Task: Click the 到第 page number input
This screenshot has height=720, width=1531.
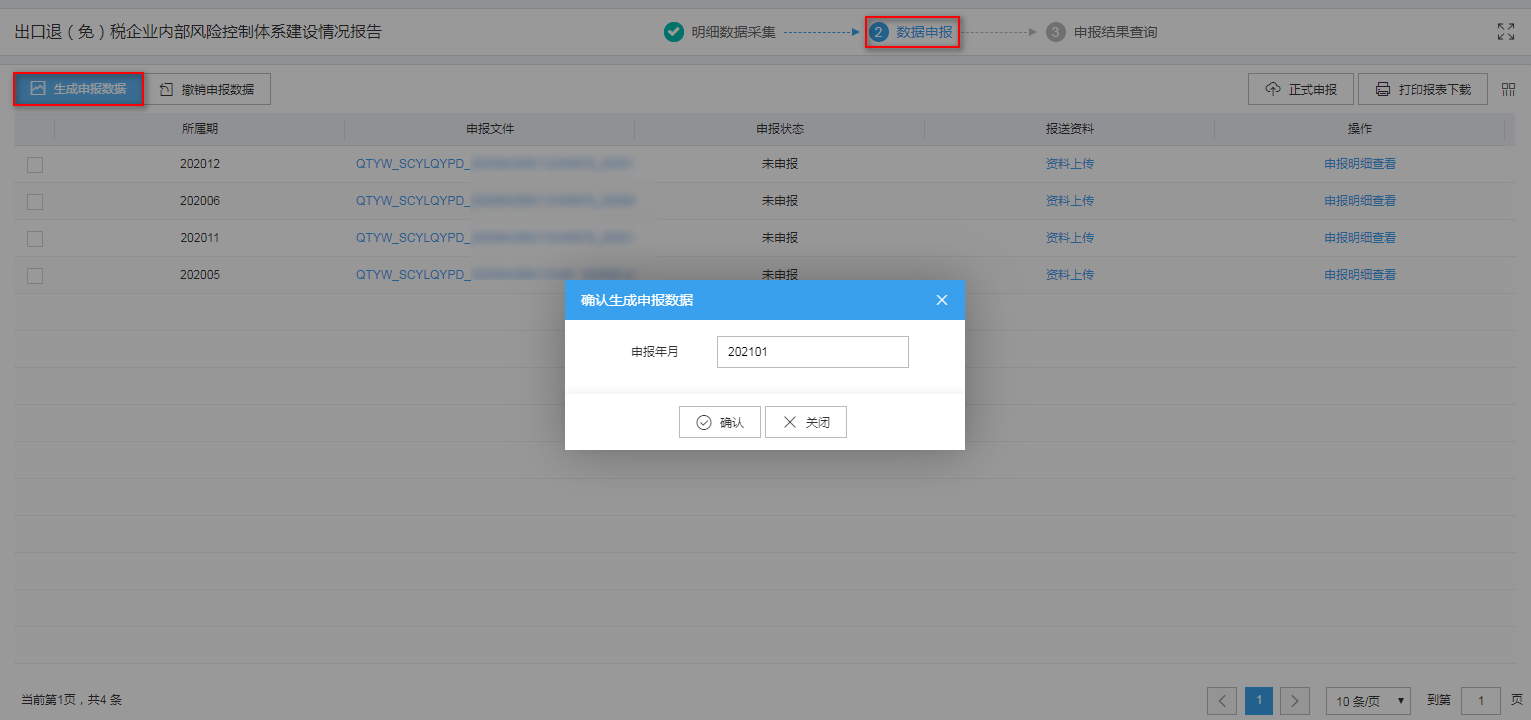Action: tap(1481, 701)
